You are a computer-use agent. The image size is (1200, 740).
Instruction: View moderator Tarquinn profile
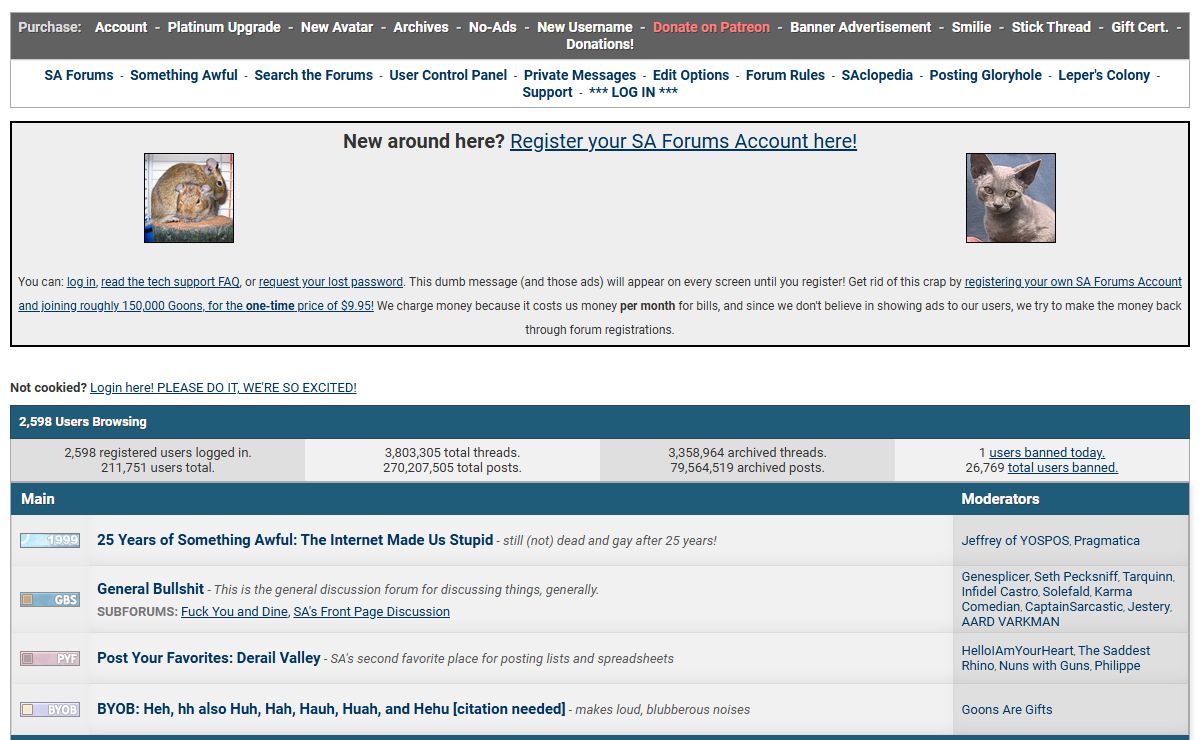pyautogui.click(x=1147, y=577)
